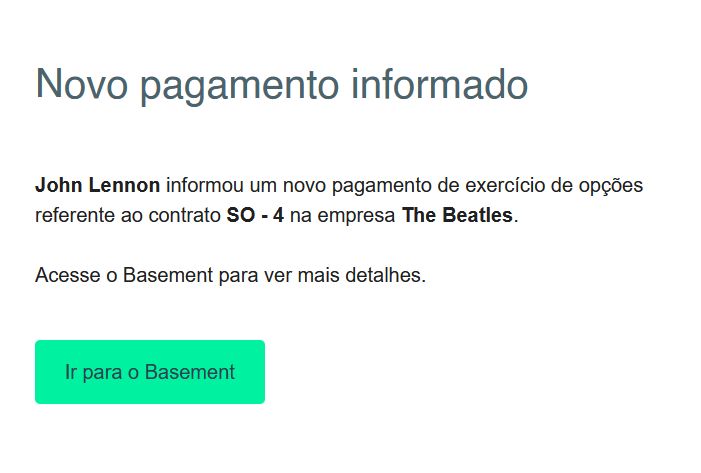Click the words "ver mais" in the last sentence
Viewport: 701px width, 473px height.
302,275
